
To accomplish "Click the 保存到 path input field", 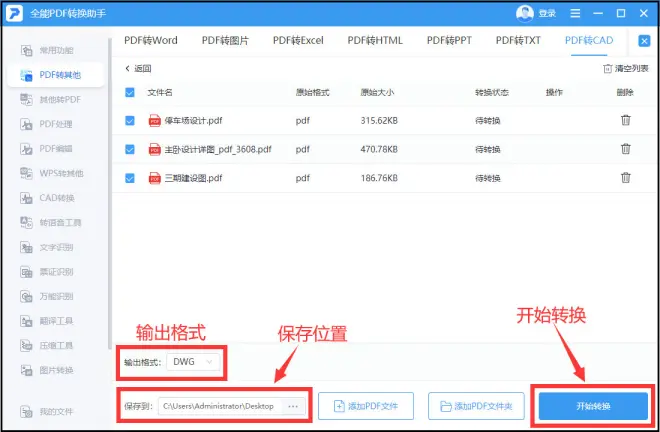I will pos(221,406).
